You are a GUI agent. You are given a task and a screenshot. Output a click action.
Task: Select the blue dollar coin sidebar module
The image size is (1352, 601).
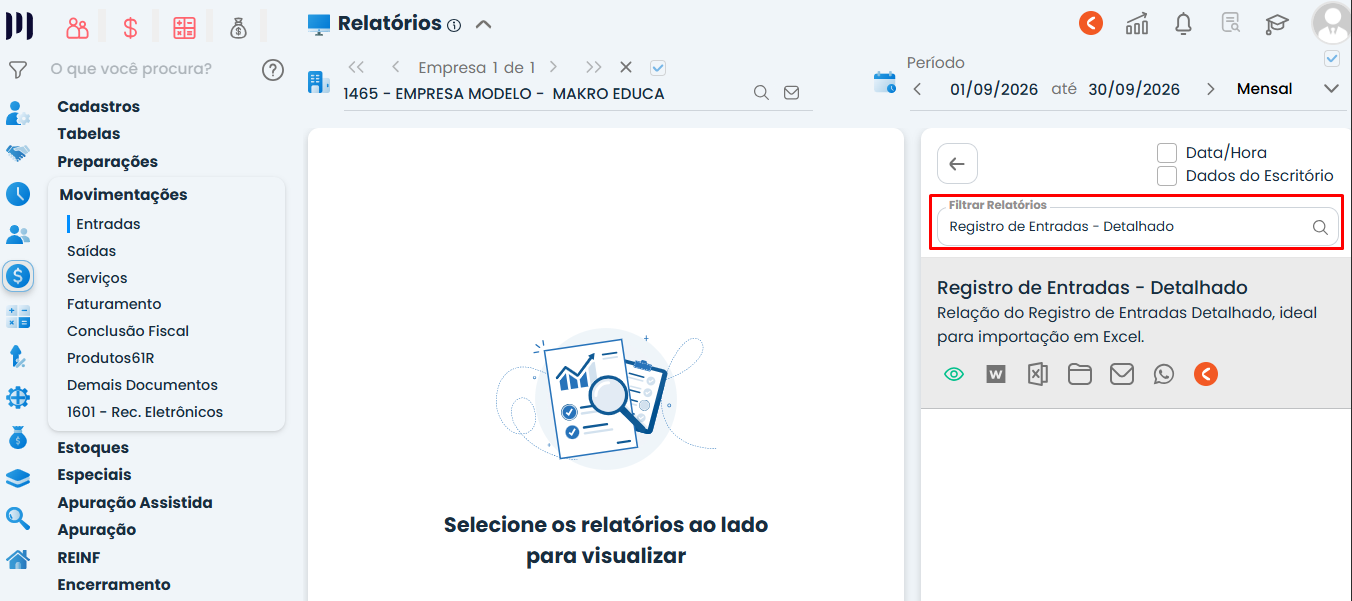(x=18, y=275)
